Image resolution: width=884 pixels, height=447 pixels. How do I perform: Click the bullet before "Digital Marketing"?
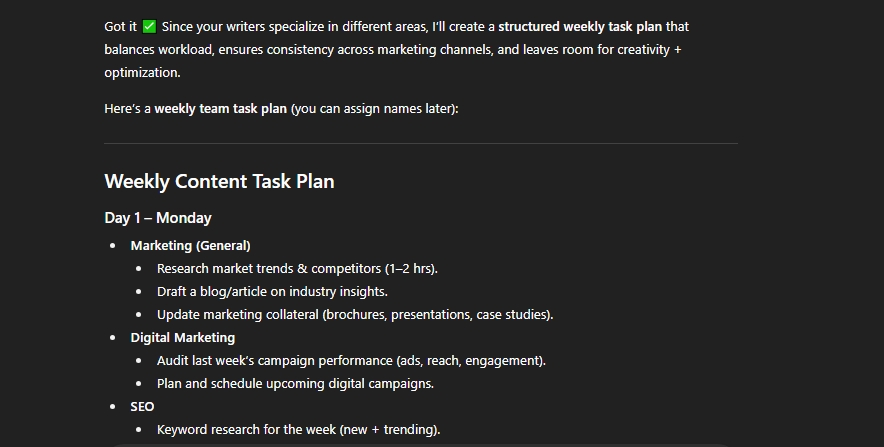[x=112, y=338]
